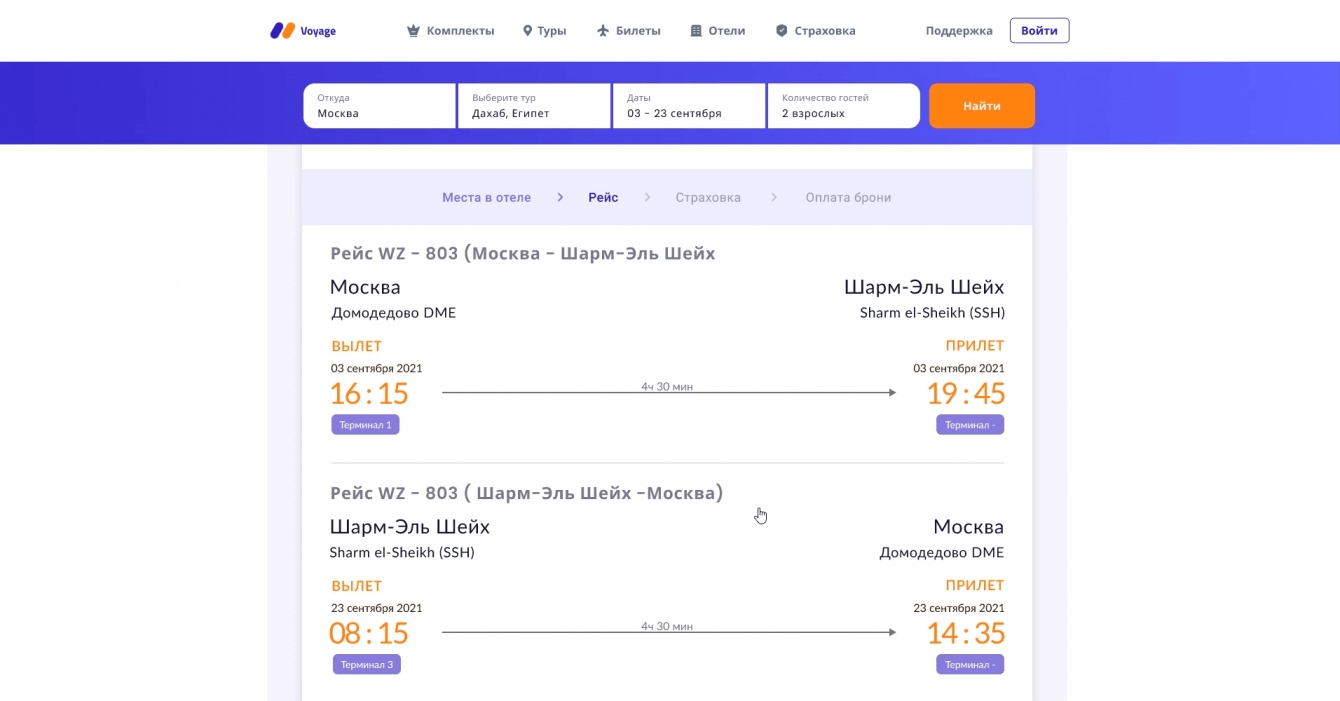Click the crown icon beside Комплекты
The width and height of the screenshot is (1340, 701).
point(413,31)
